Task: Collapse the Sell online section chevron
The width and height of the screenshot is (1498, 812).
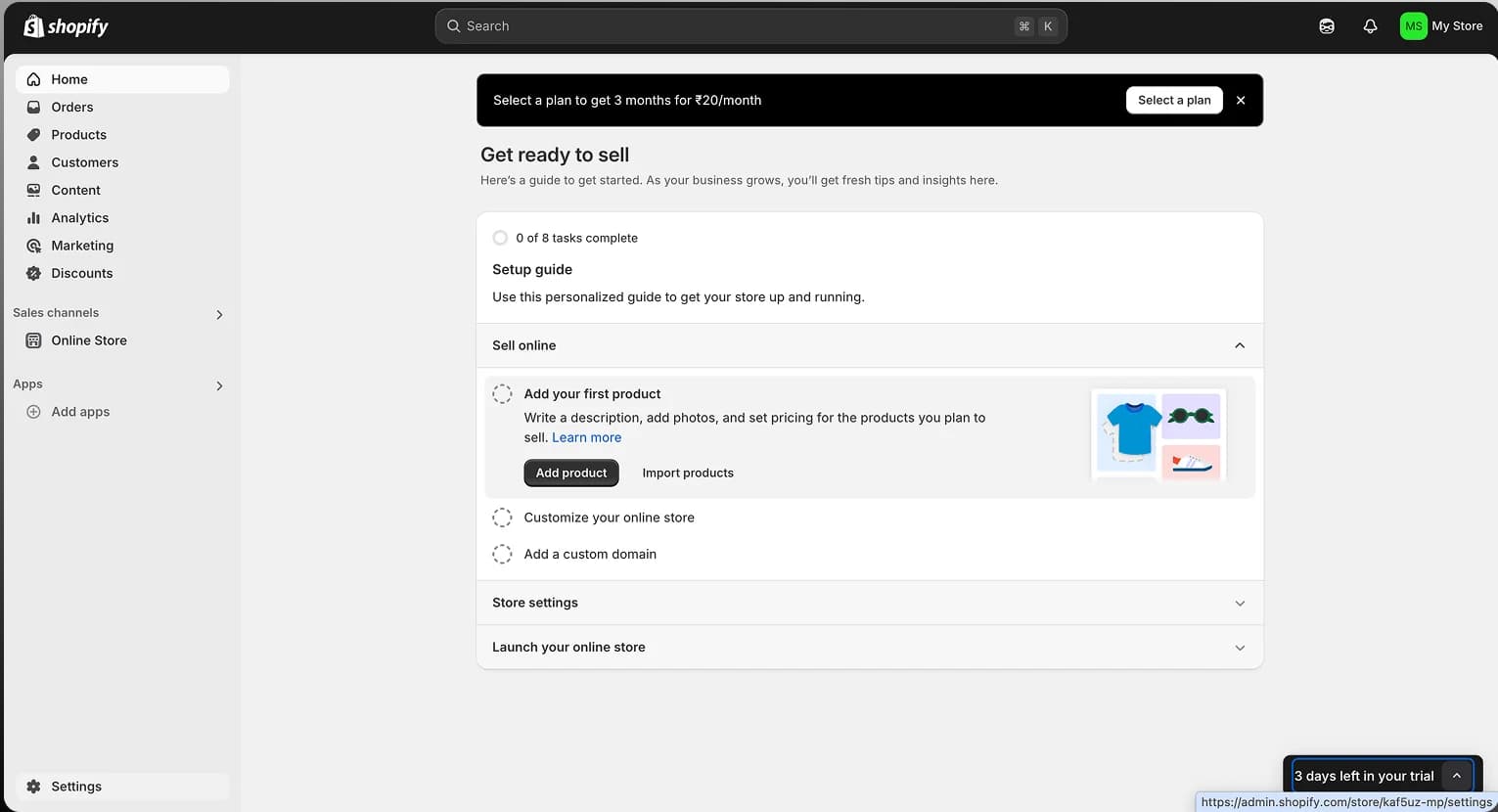Action: [x=1240, y=345]
